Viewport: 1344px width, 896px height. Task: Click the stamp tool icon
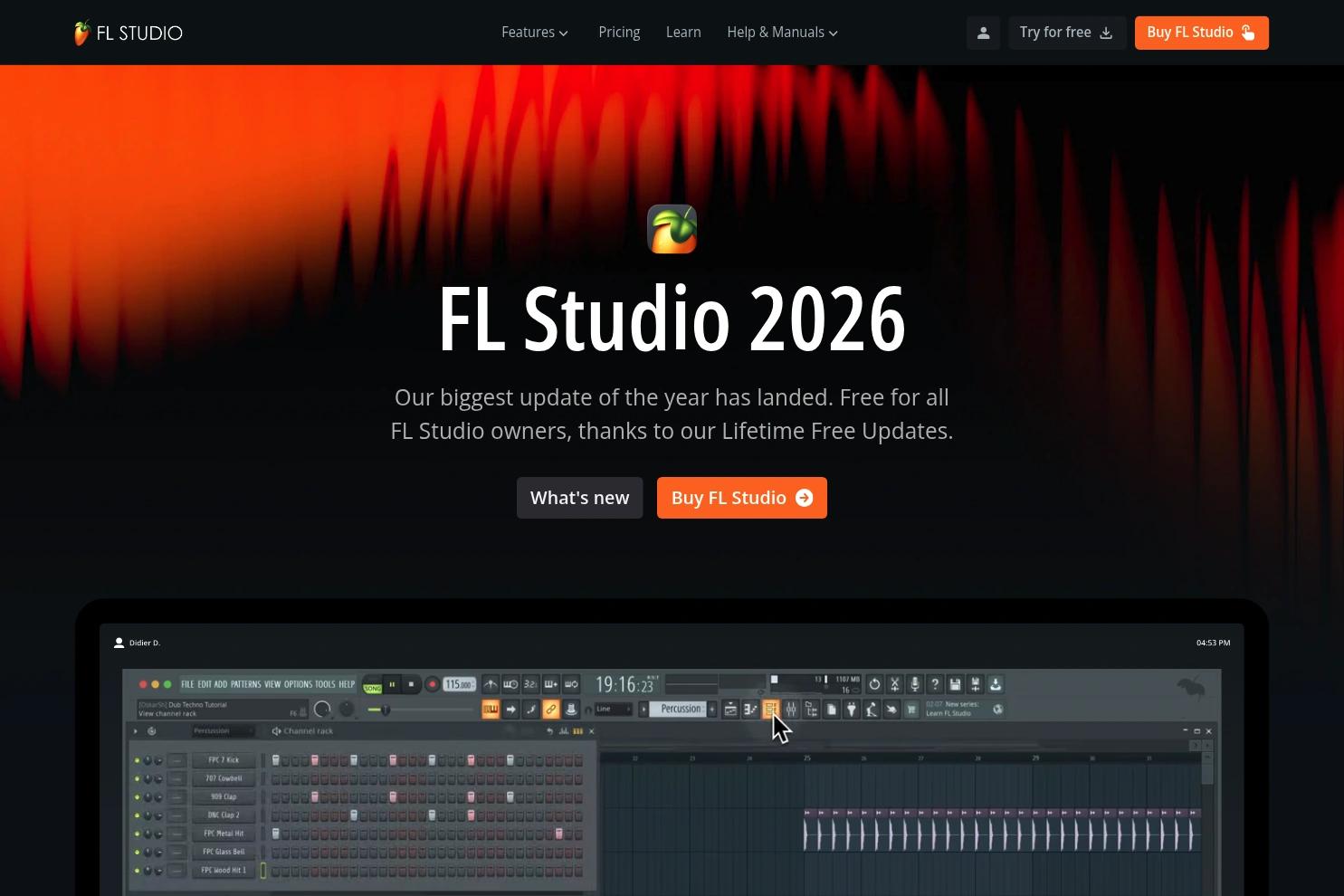pyautogui.click(x=570, y=710)
